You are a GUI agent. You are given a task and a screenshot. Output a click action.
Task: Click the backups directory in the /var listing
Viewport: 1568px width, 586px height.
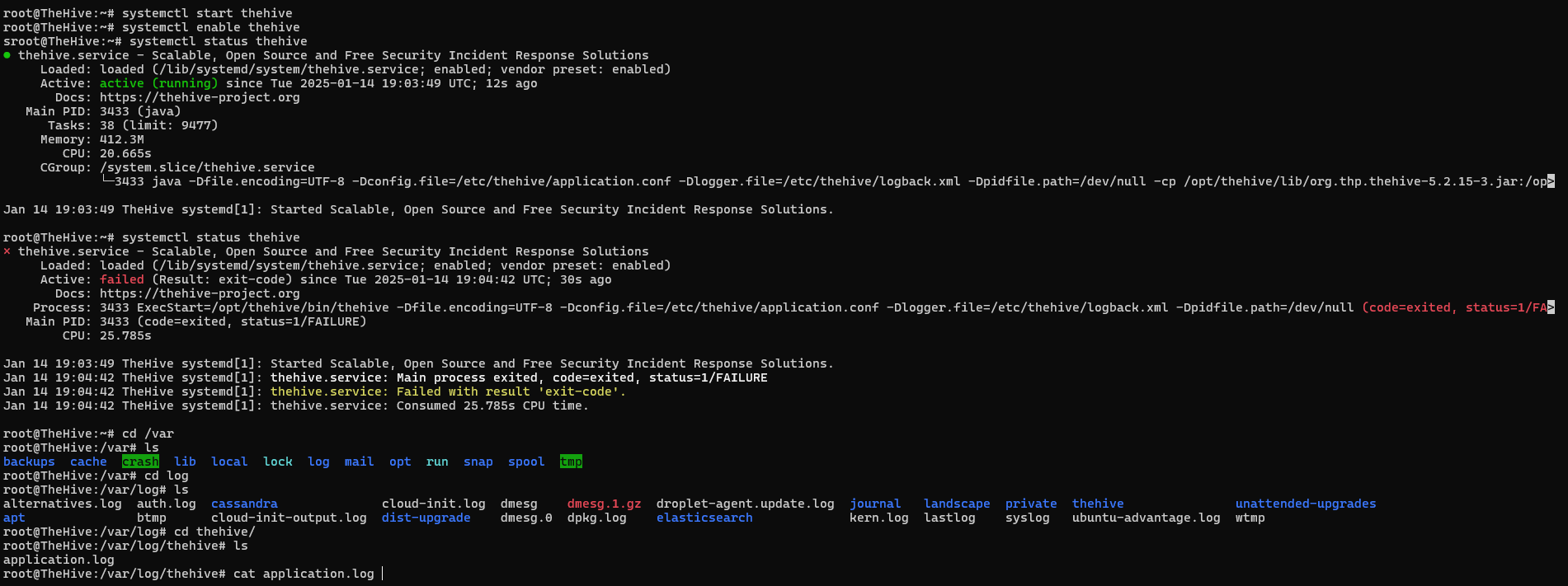pos(29,462)
